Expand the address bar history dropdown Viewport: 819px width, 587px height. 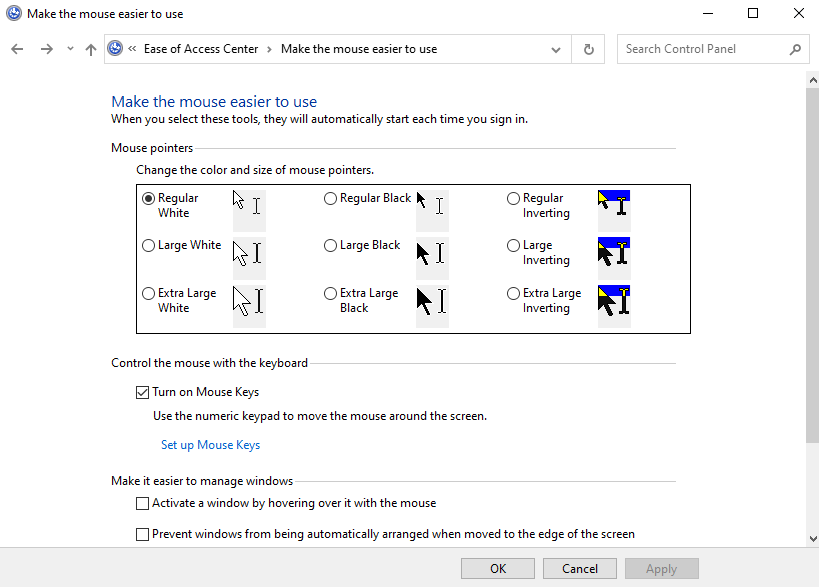(x=556, y=49)
